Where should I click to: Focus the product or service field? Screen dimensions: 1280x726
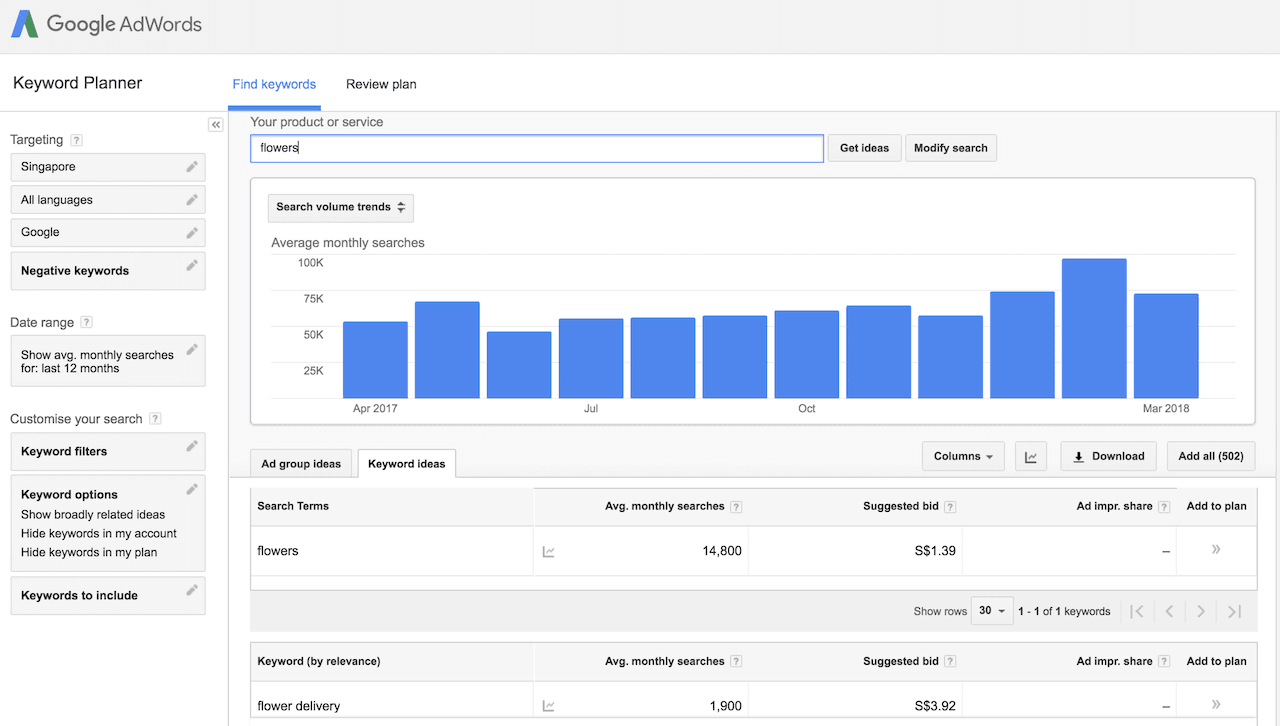coord(537,148)
